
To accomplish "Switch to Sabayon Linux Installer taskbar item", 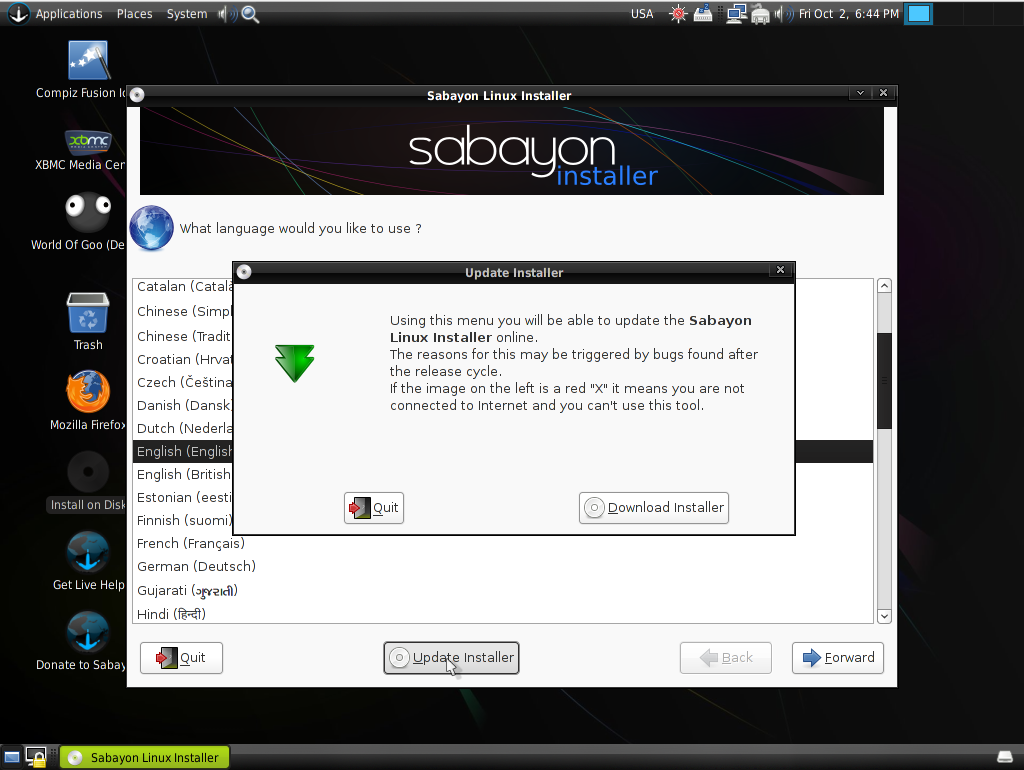I will pos(145,758).
